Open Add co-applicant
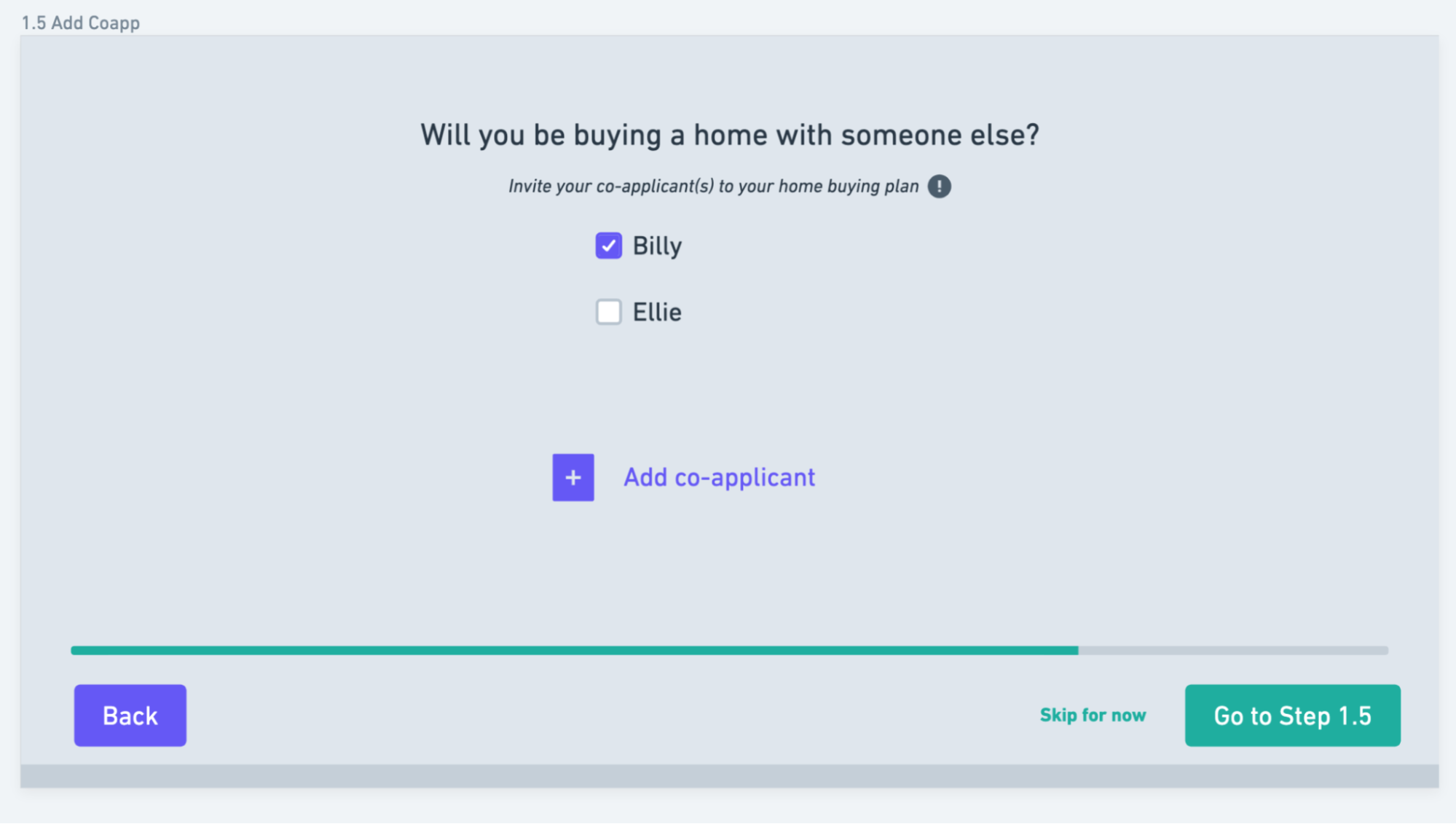 click(x=719, y=477)
